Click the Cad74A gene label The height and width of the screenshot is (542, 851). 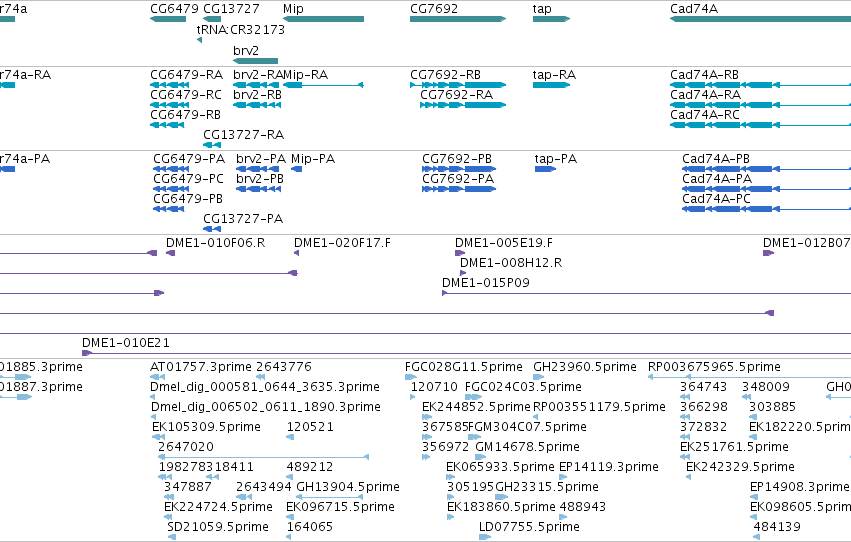(694, 9)
